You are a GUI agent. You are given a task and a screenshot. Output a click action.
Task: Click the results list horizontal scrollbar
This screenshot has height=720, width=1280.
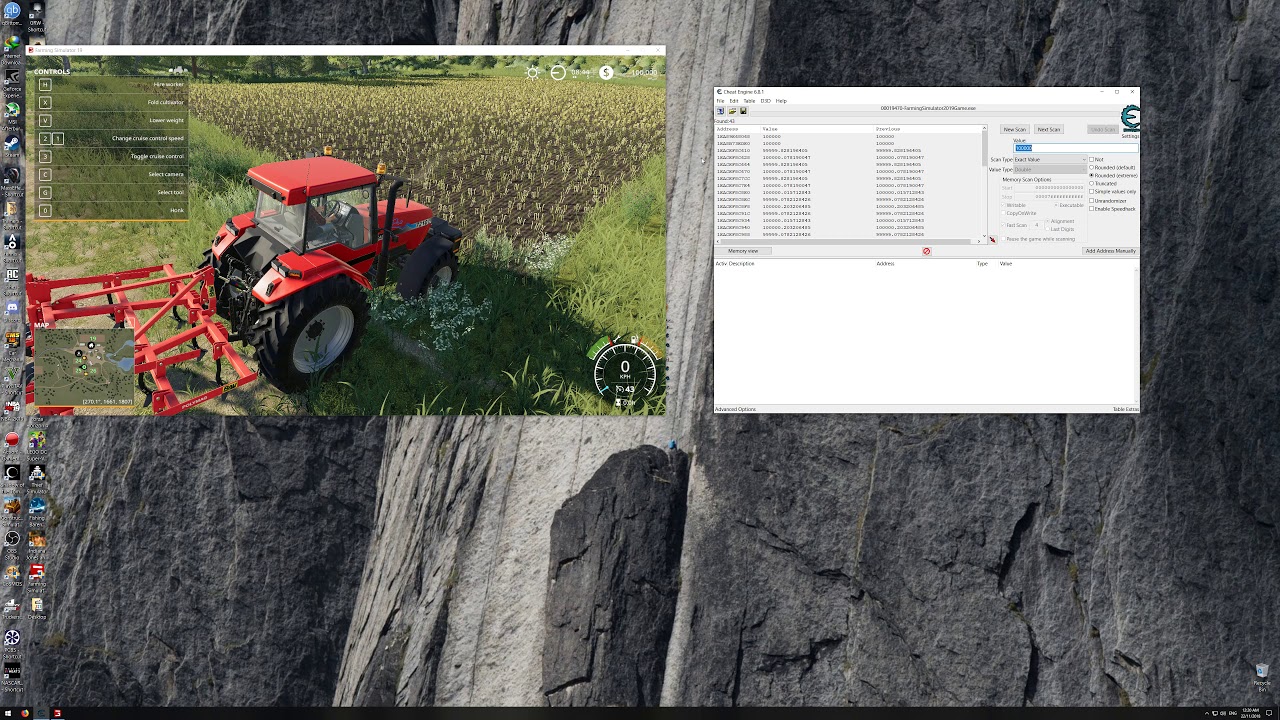(x=850, y=241)
